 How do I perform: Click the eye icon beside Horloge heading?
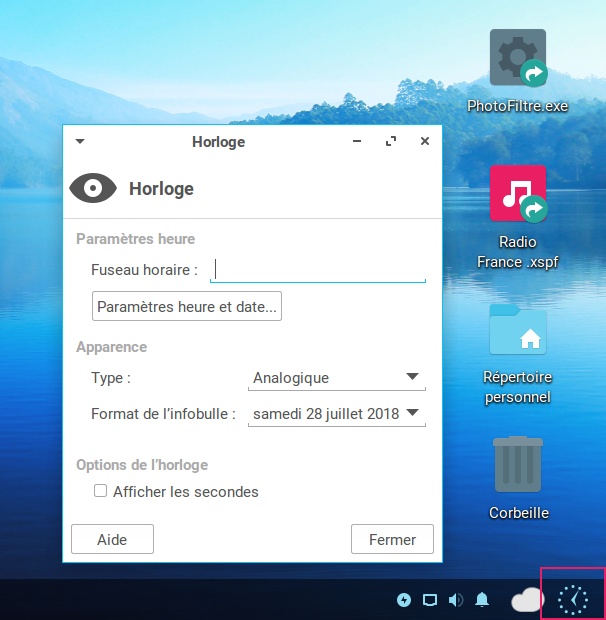pos(92,188)
